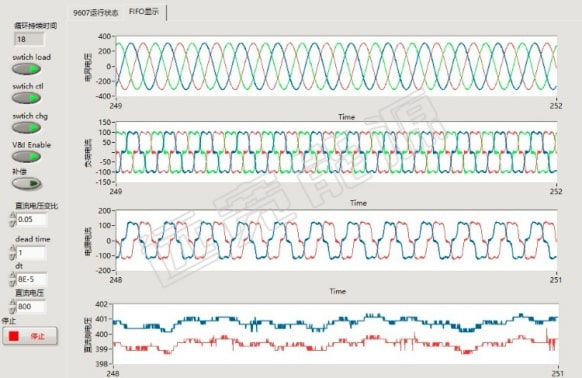Click the DC-side voltage chart at bottom
582x378 pixels.
(336, 334)
